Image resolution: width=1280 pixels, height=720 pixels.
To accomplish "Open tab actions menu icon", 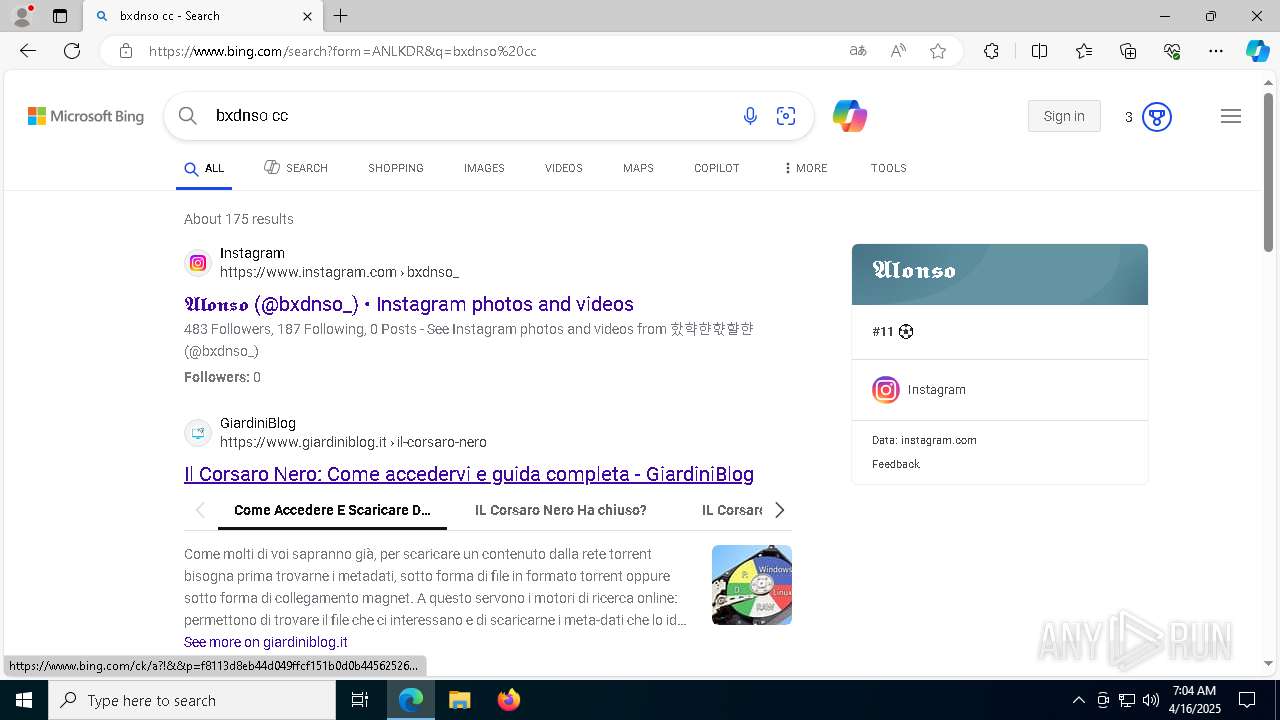I will point(60,16).
